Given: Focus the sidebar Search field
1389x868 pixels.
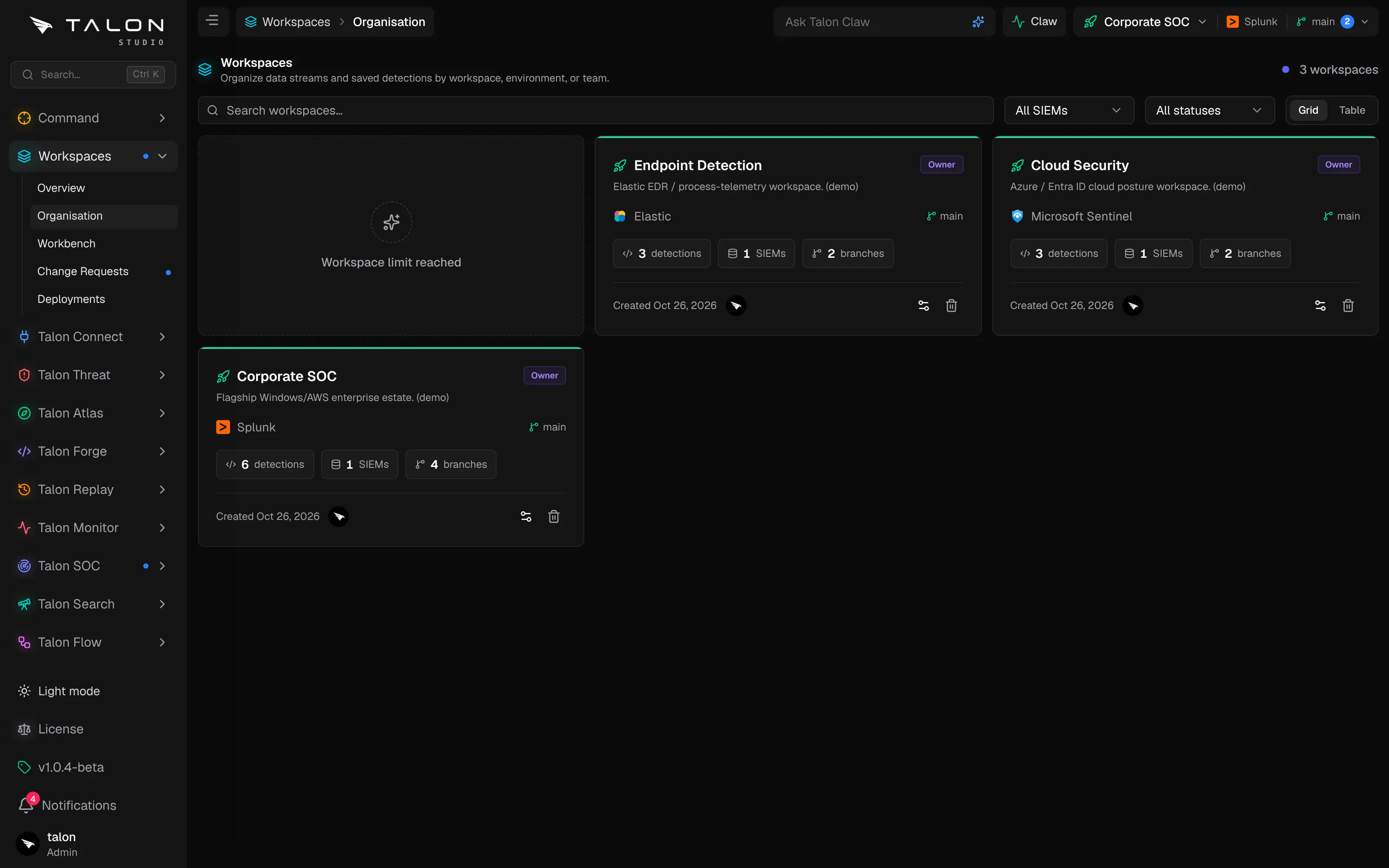Looking at the screenshot, I should [x=93, y=75].
